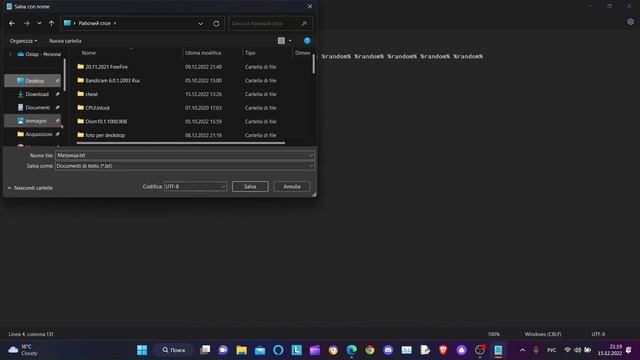Open the Salva come file type dropdown
The image size is (640, 360).
click(x=311, y=166)
